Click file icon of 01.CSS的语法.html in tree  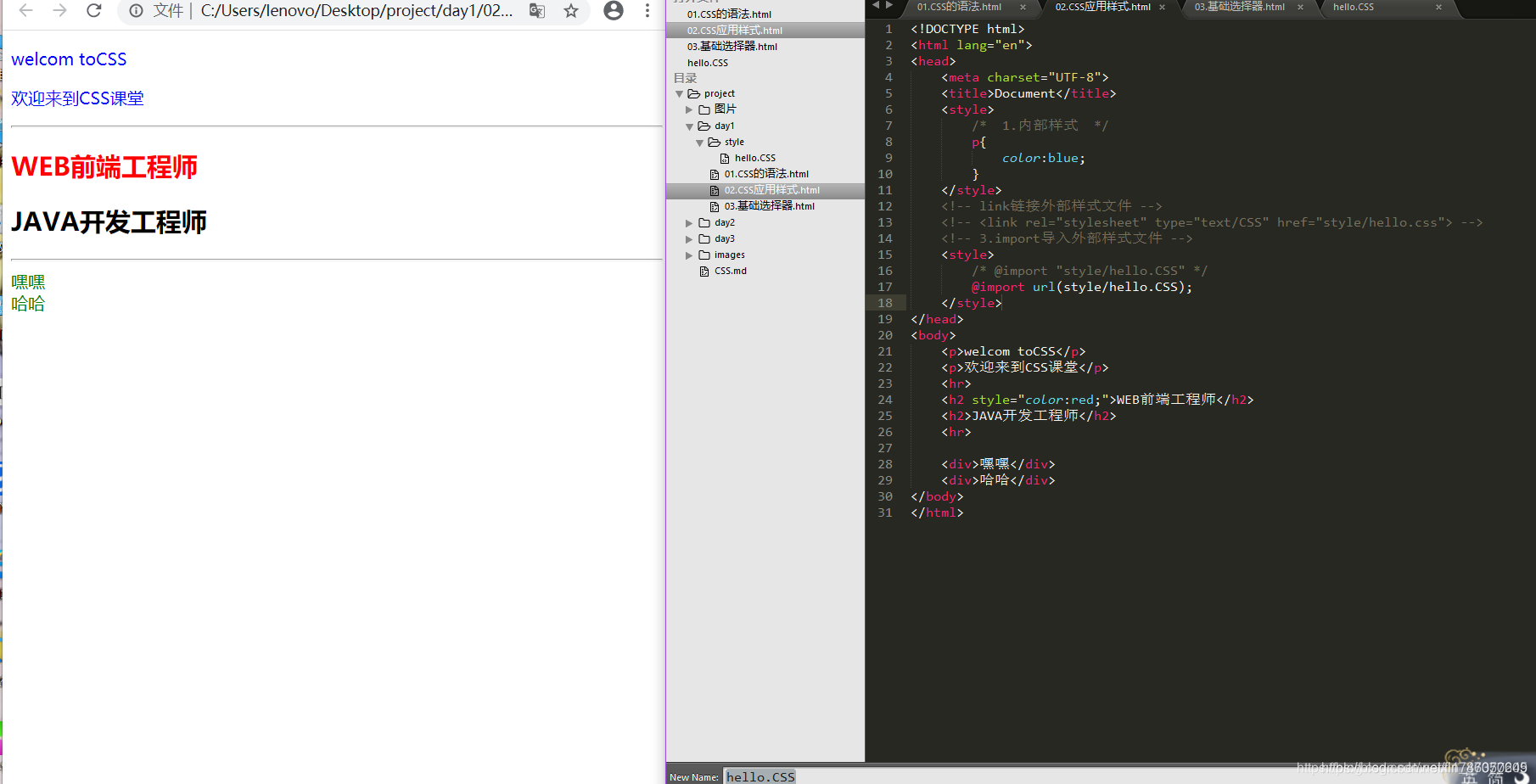click(715, 175)
